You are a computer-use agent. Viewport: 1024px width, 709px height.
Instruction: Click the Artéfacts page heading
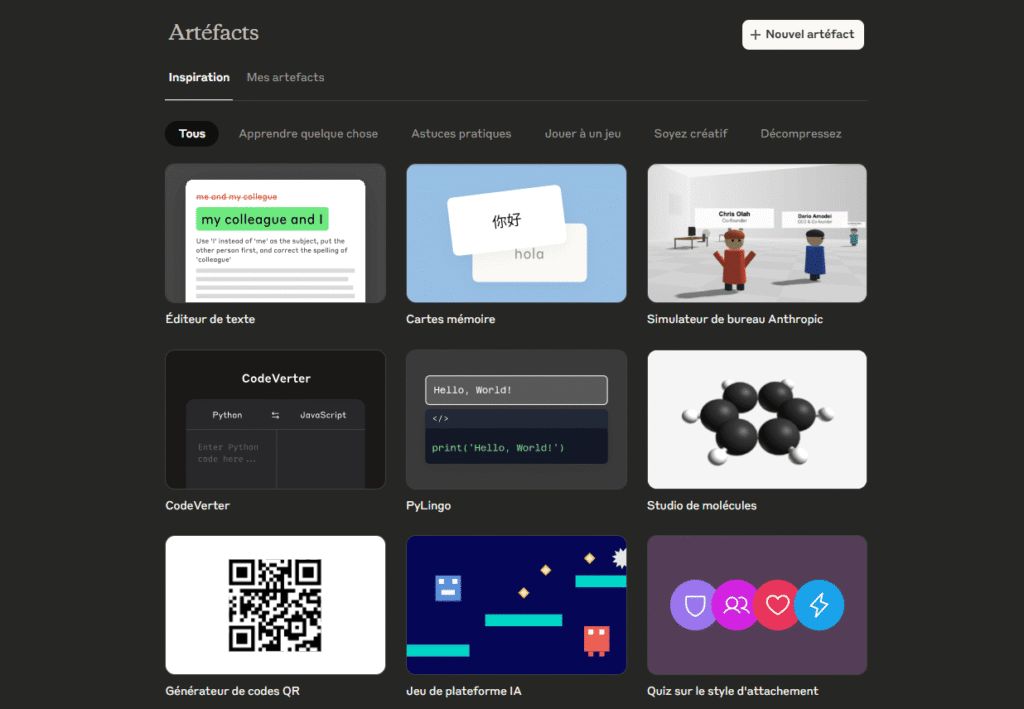pos(214,33)
